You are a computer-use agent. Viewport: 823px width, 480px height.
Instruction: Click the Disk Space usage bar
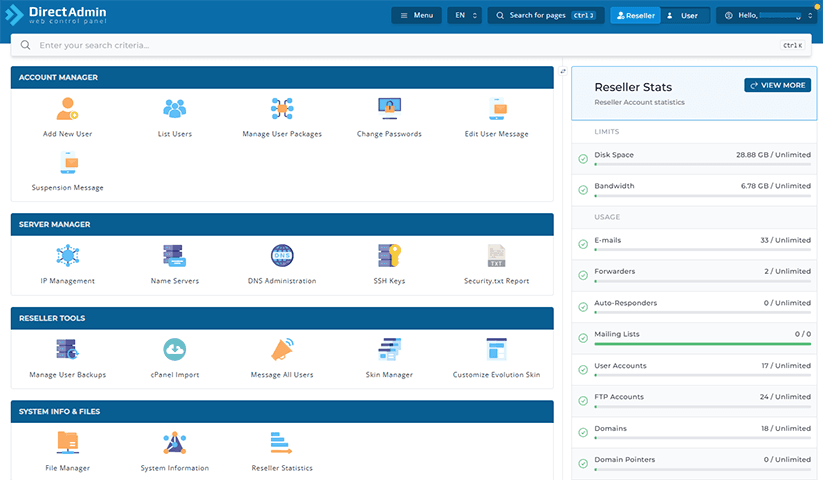(702, 164)
